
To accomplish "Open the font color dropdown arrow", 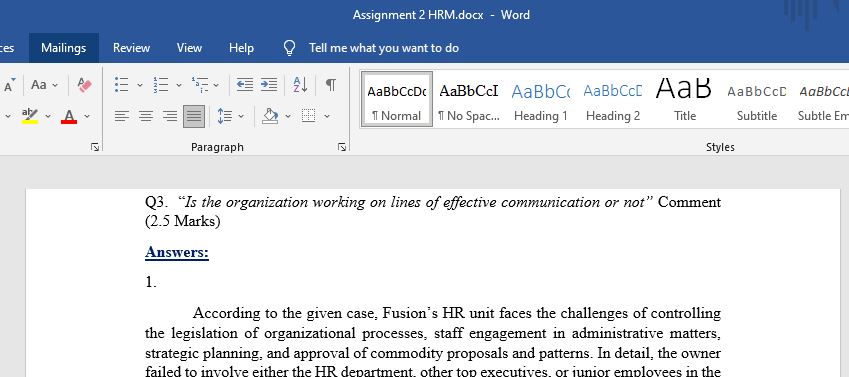I will point(87,116).
